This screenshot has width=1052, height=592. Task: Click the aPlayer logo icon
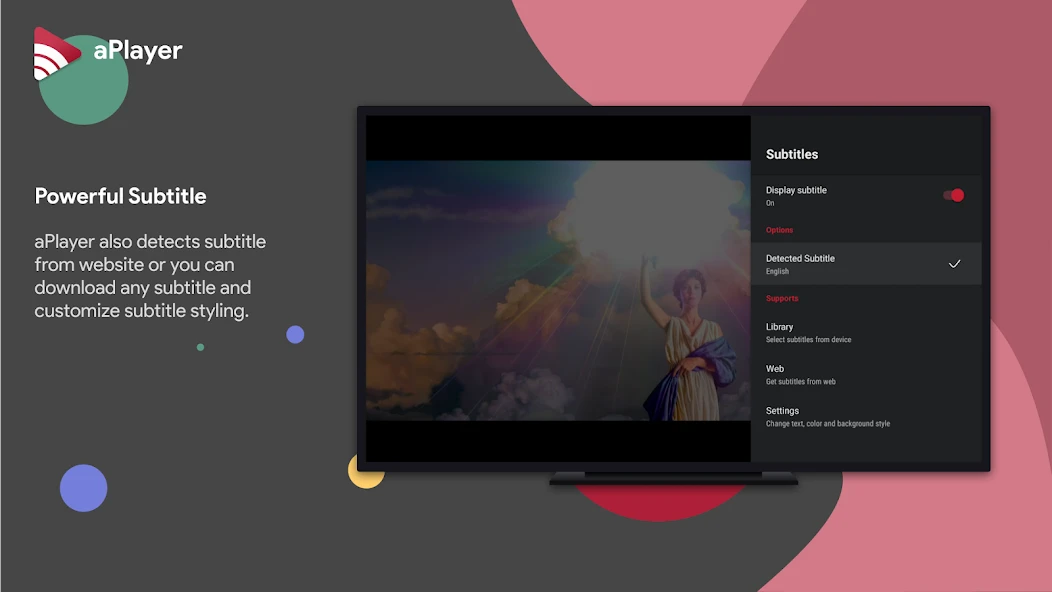[x=57, y=54]
